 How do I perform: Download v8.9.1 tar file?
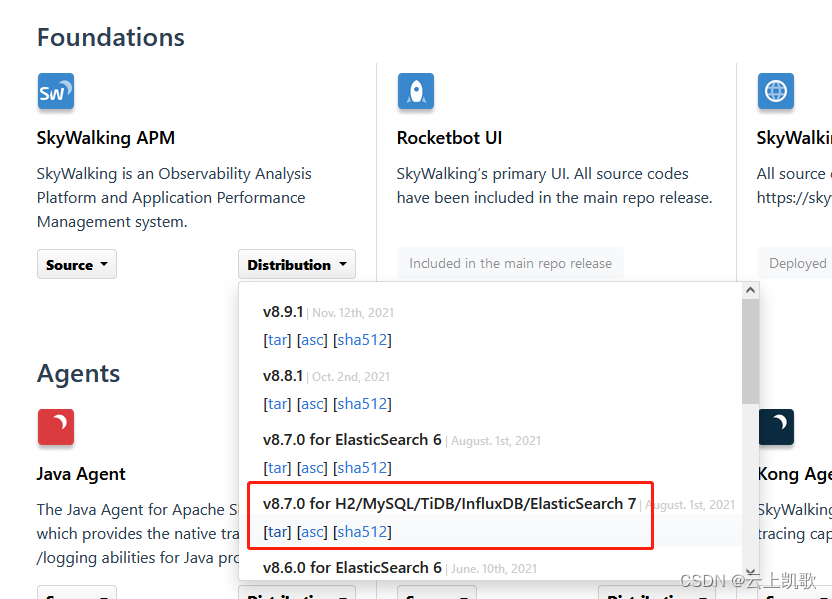(278, 340)
